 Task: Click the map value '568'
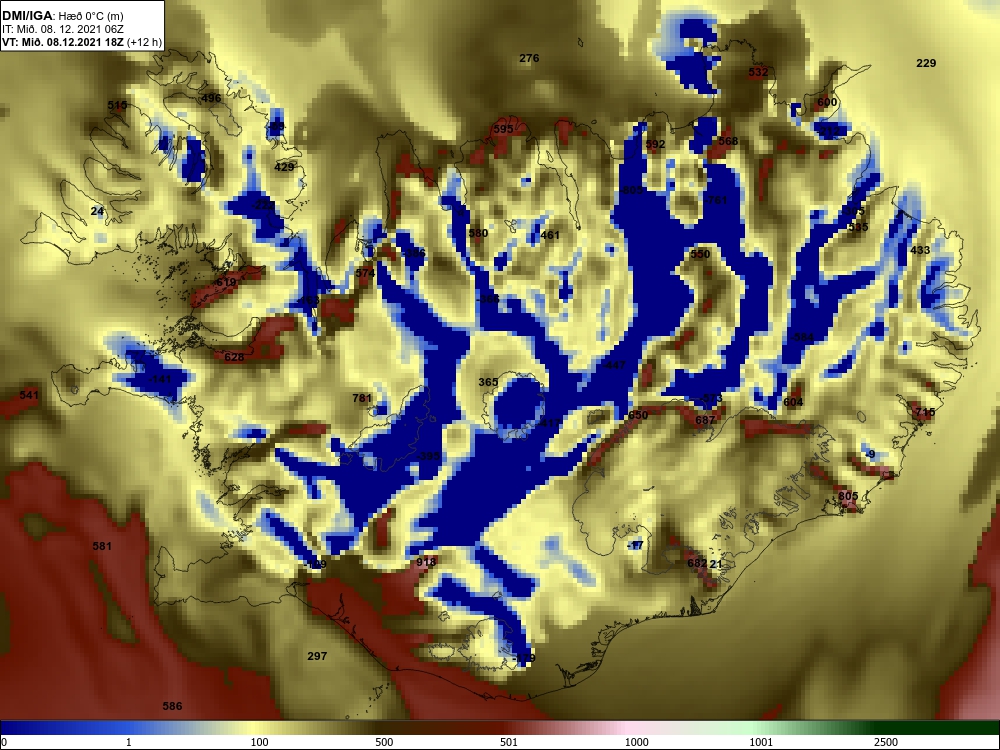[728, 141]
